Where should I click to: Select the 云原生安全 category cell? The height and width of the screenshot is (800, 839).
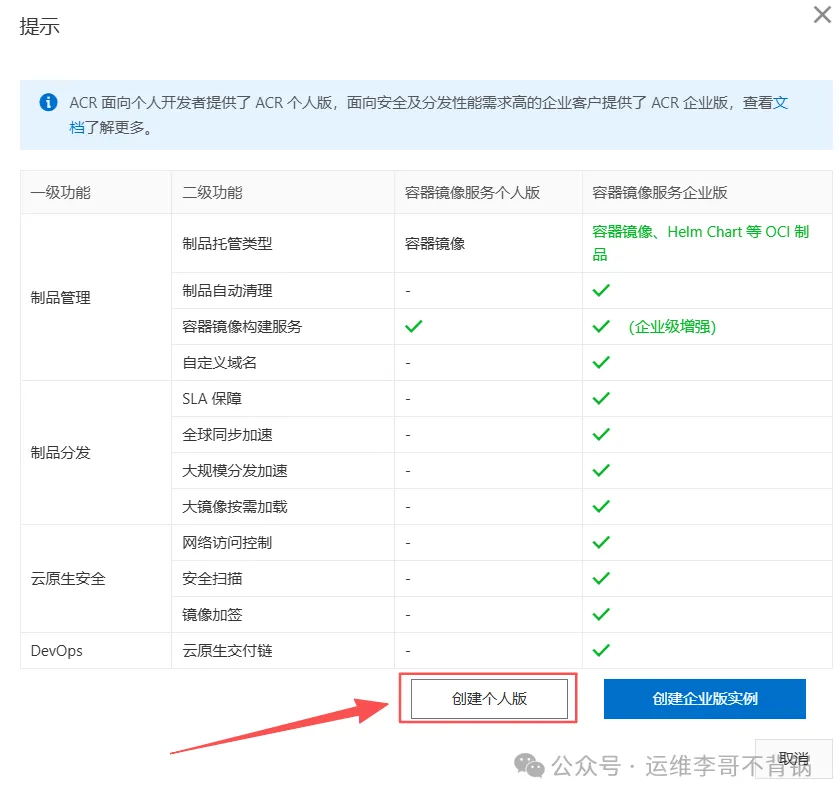pos(68,579)
